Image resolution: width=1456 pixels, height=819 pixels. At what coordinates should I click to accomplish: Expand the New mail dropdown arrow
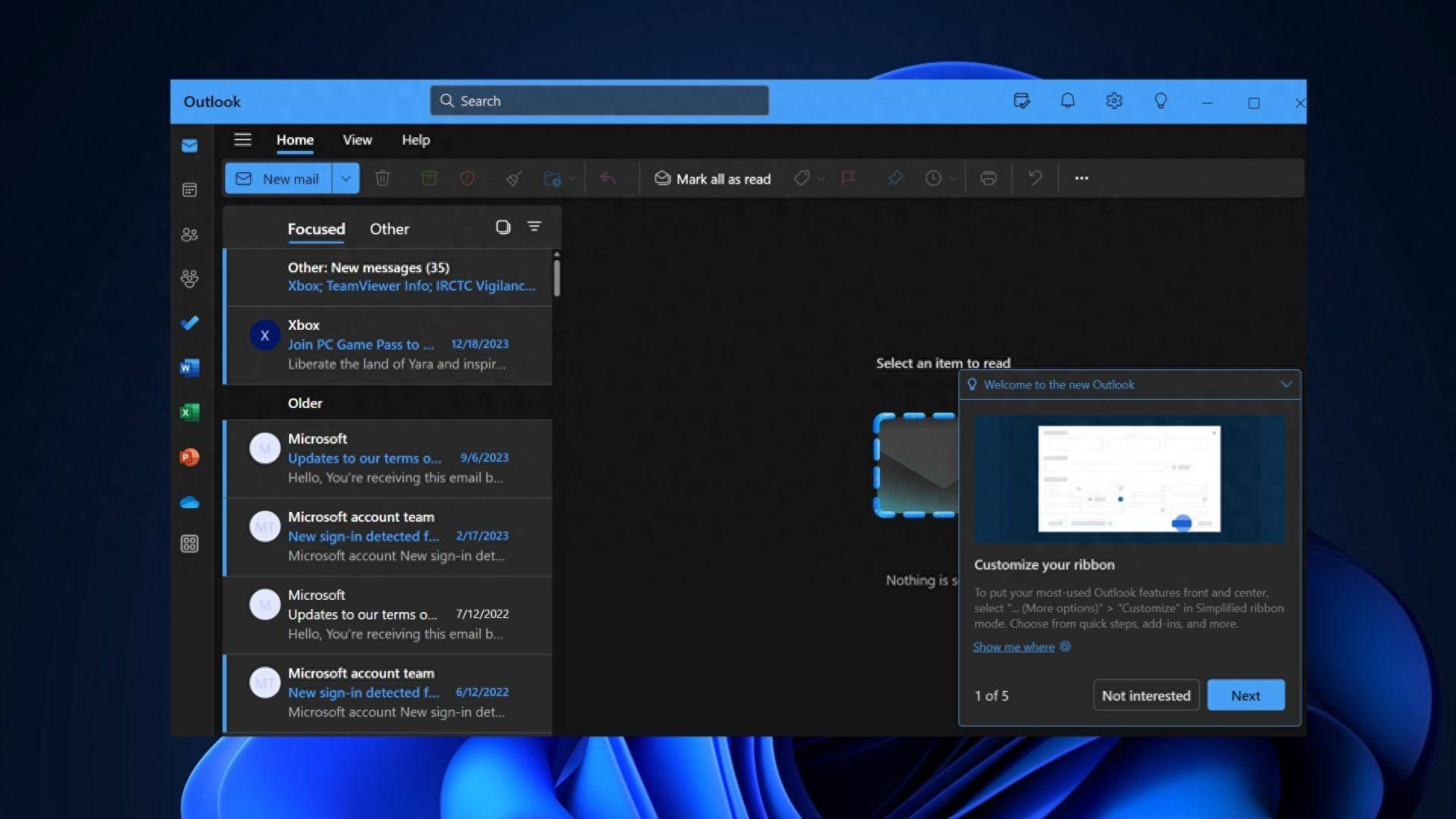(x=345, y=178)
